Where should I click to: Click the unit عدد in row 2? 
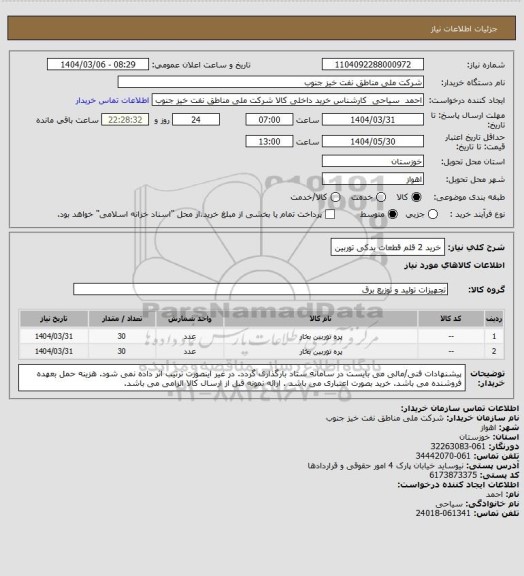[190, 352]
